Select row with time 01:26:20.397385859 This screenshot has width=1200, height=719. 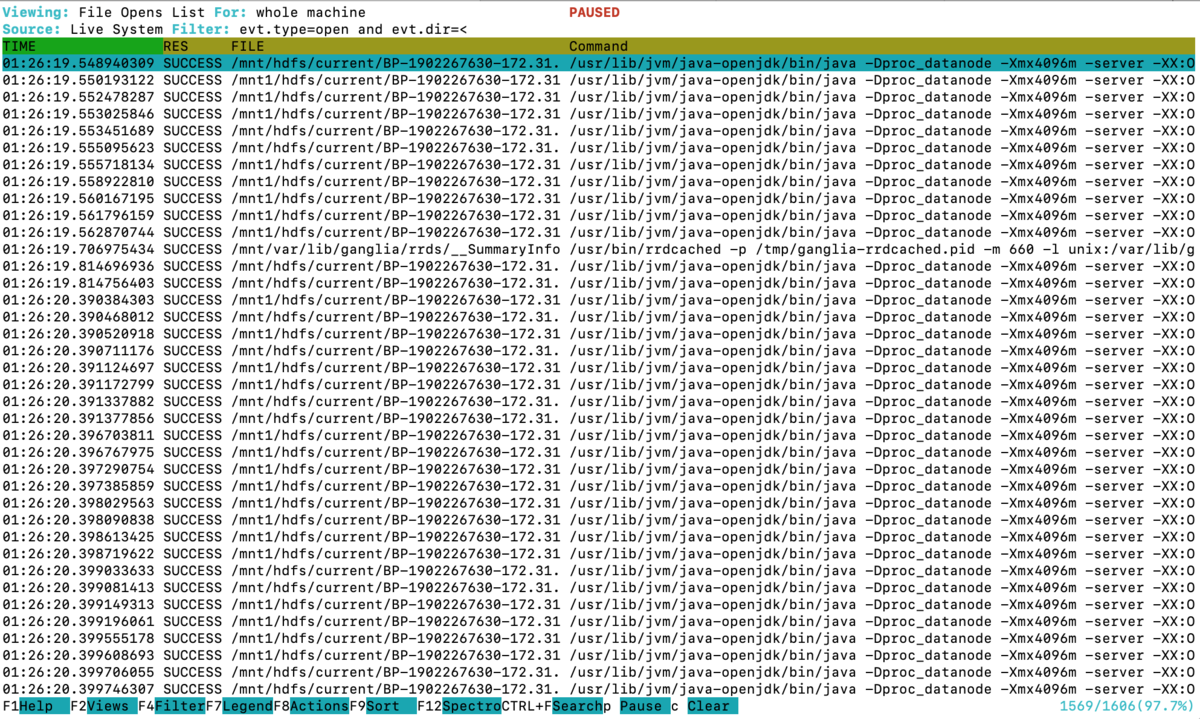[600, 486]
